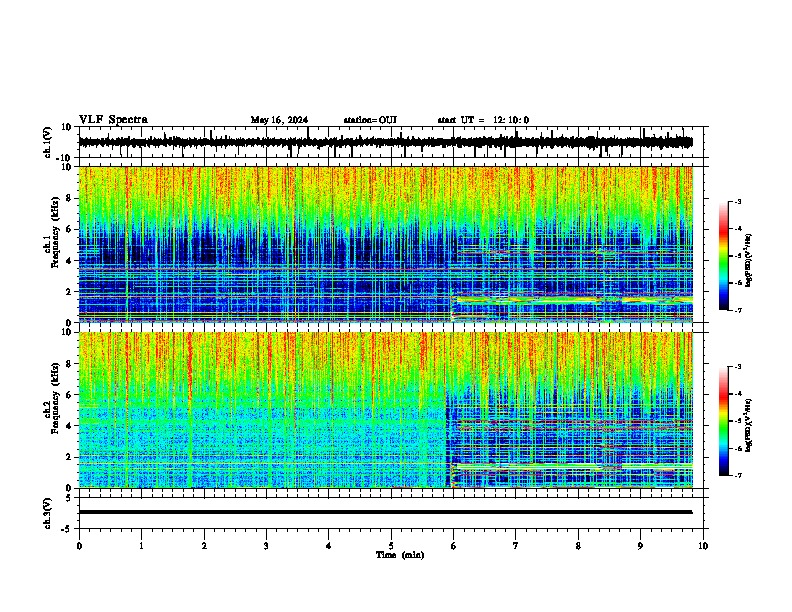This screenshot has width=792, height=612.
Task: Click the "6" kHz tick on ch.2 spectrogram axis
Action: [70, 394]
